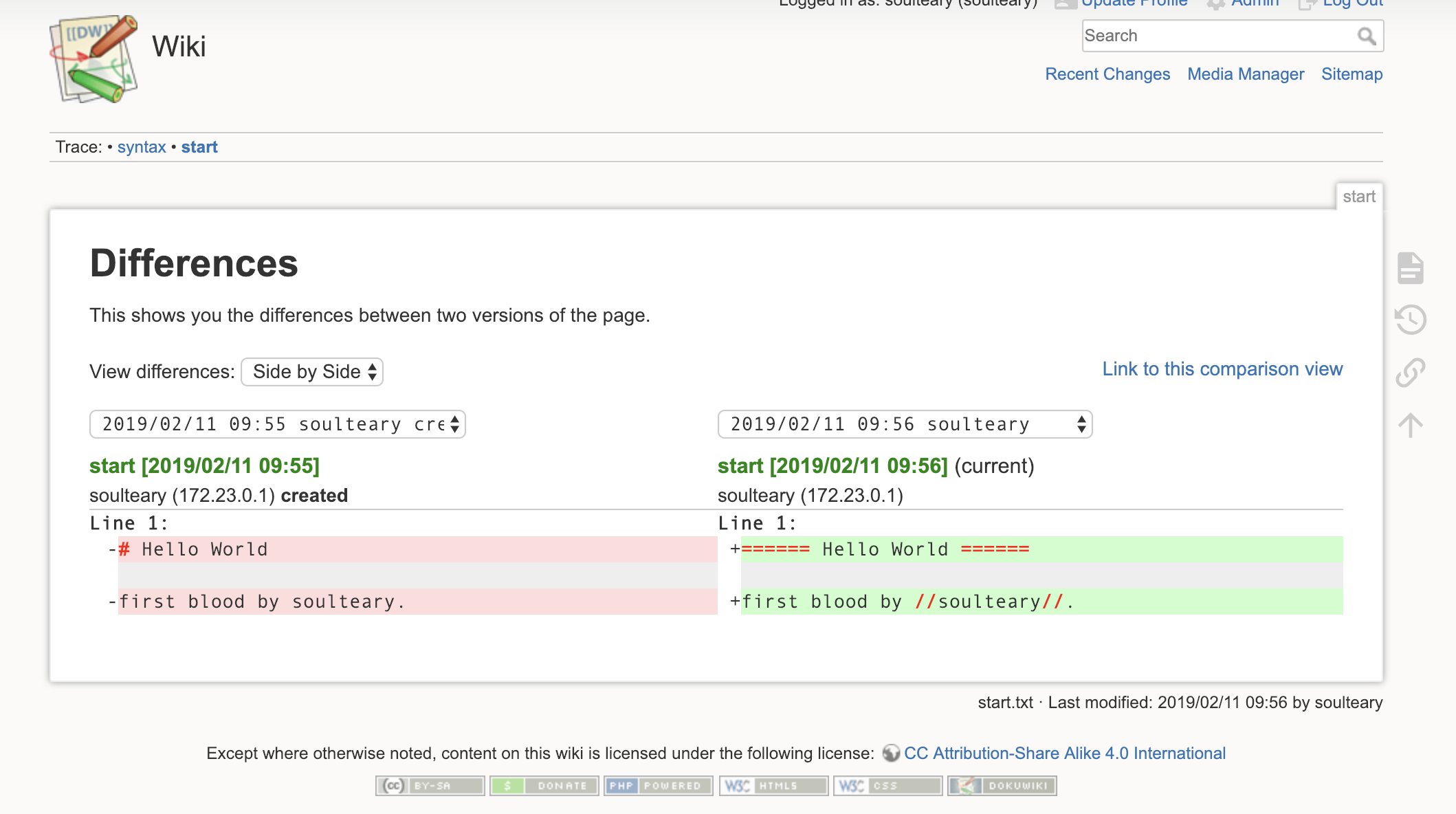
Task: Click the DokuWiki pencil logo
Action: pos(91,58)
